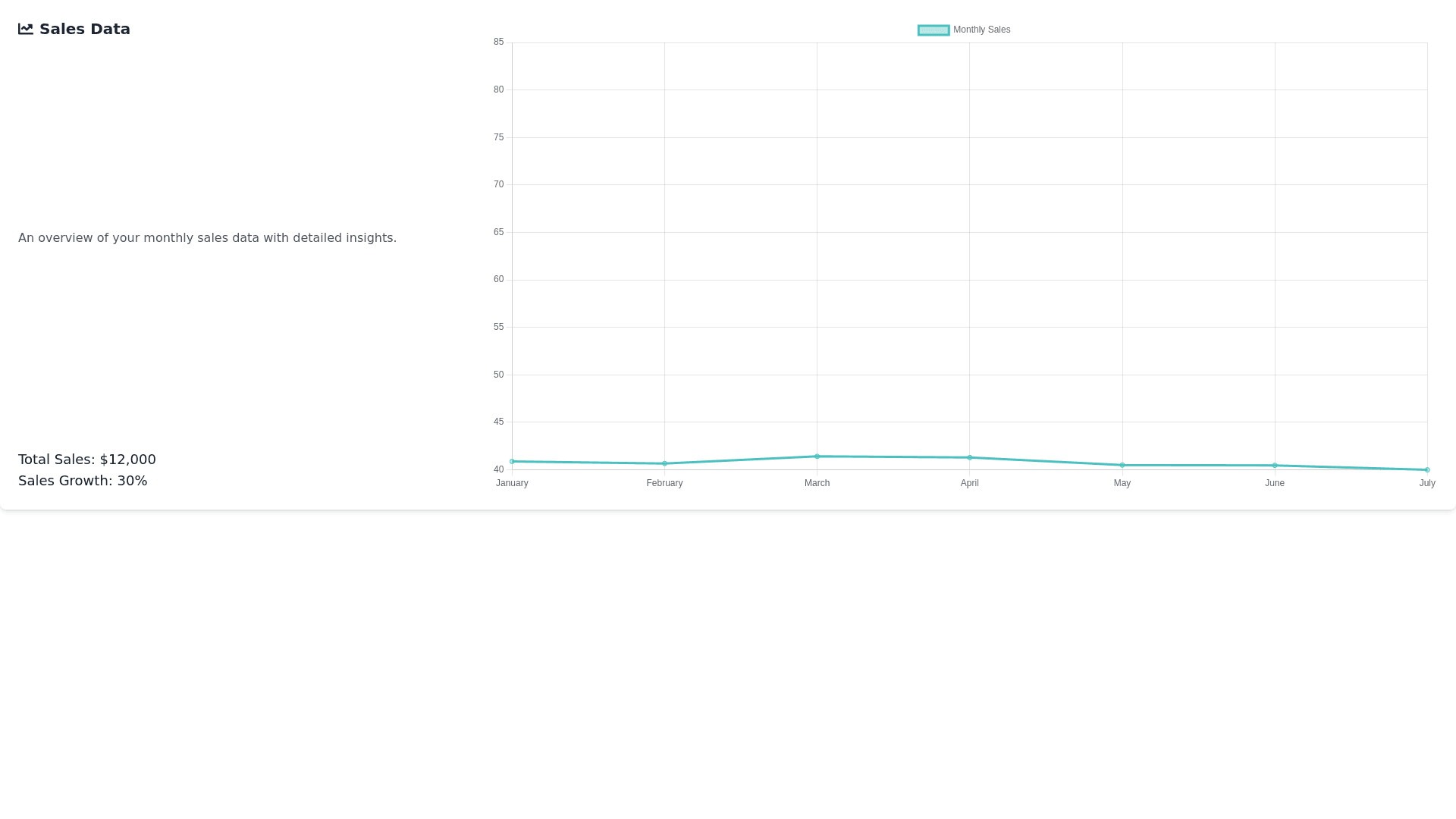Toggle the Monthly Sales legend swatch
The width and height of the screenshot is (1456, 819).
click(x=934, y=30)
